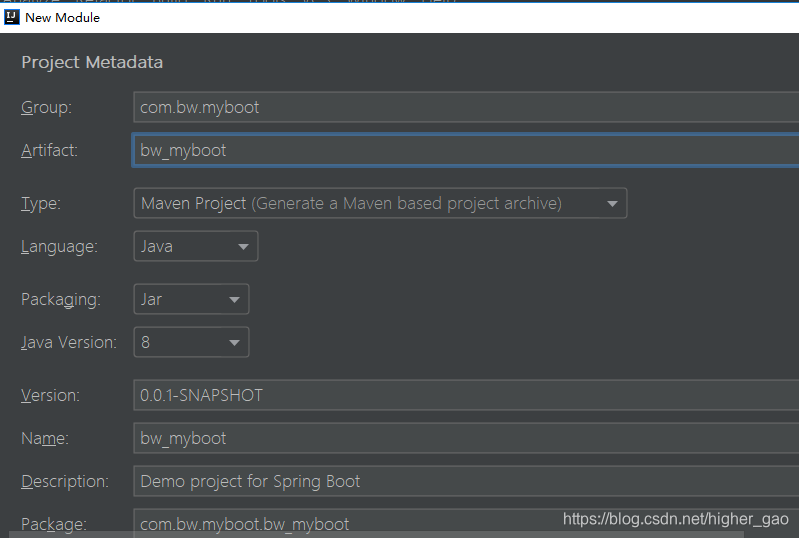Click the IntelliJ icon in title bar
This screenshot has height=538, width=799.
coord(11,17)
